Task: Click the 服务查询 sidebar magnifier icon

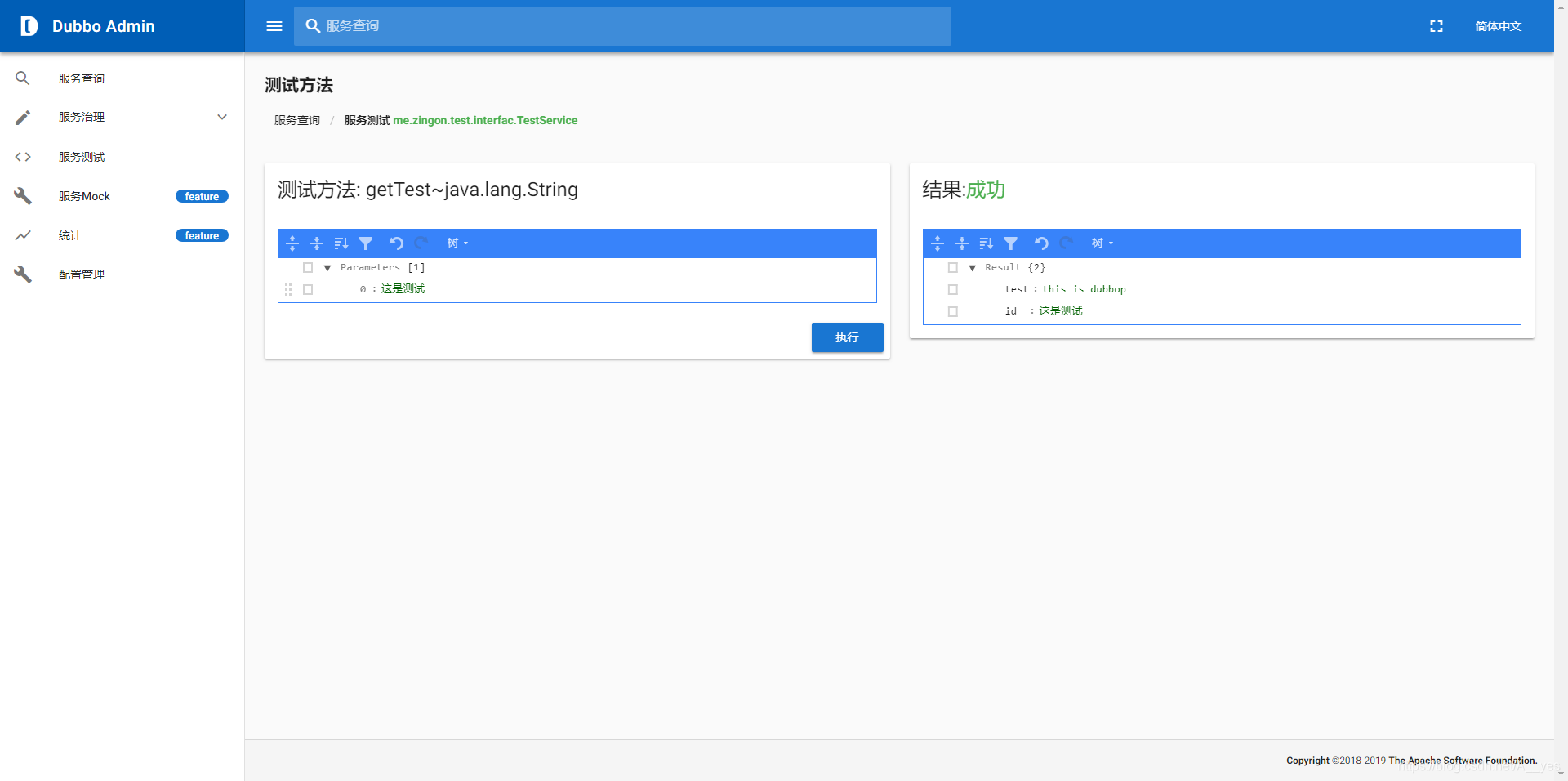Action: pos(23,78)
